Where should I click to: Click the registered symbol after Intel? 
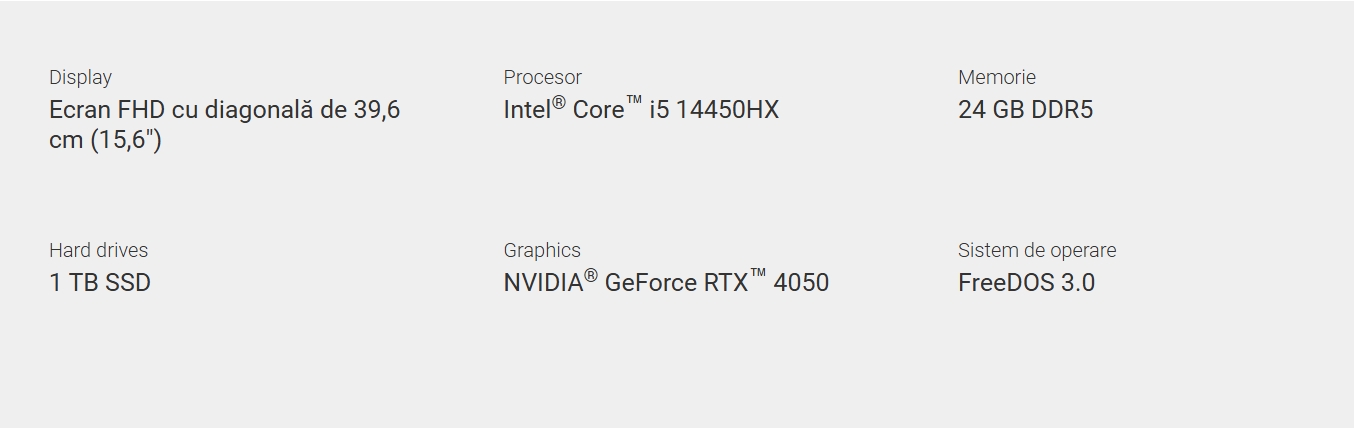pos(559,103)
